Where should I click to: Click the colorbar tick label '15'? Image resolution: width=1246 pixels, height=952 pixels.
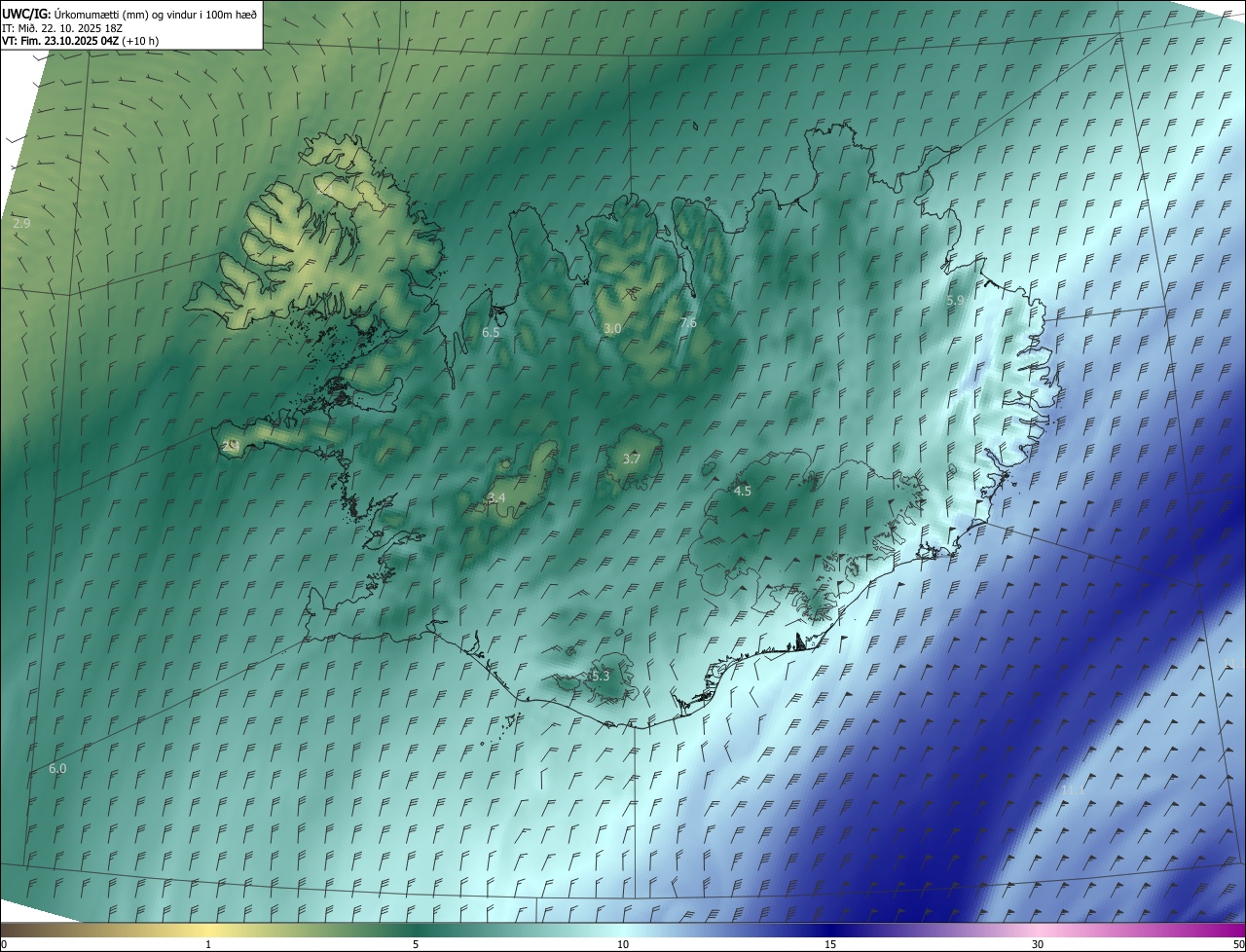coord(830,944)
